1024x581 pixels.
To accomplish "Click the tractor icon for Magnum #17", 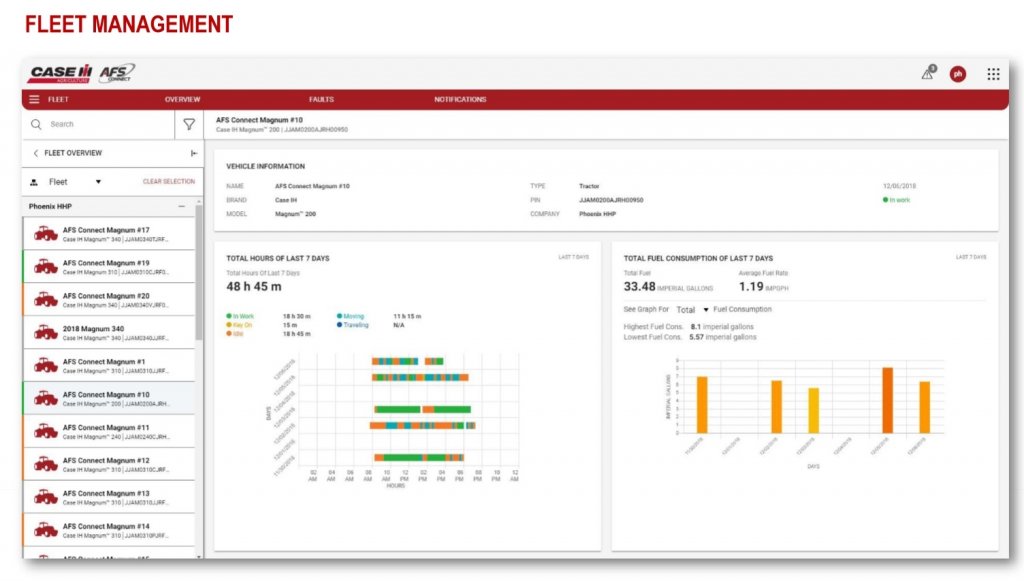I will click(46, 234).
